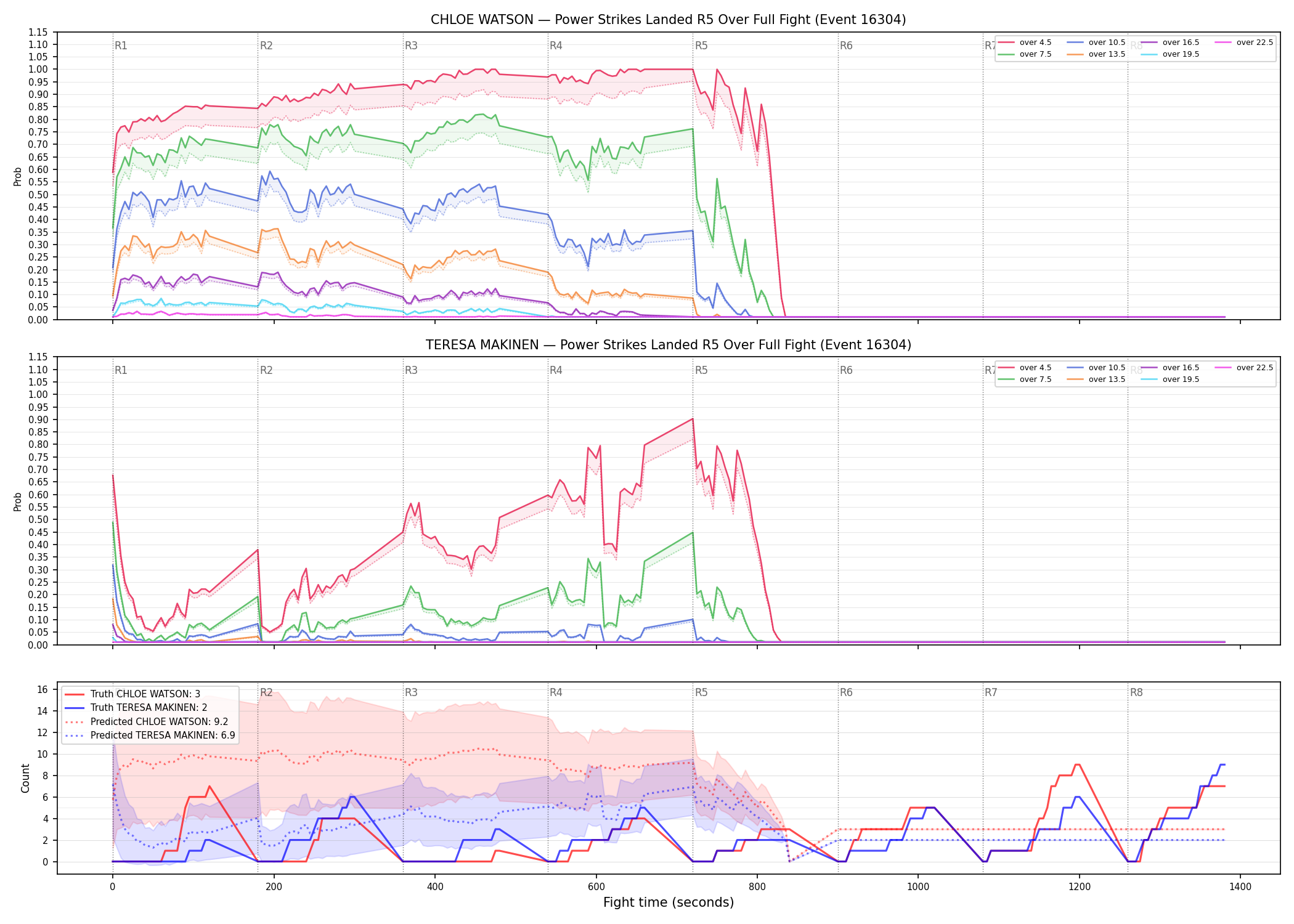
Task: Click the R3 round label in Chloe Watson chart
Action: pos(411,46)
